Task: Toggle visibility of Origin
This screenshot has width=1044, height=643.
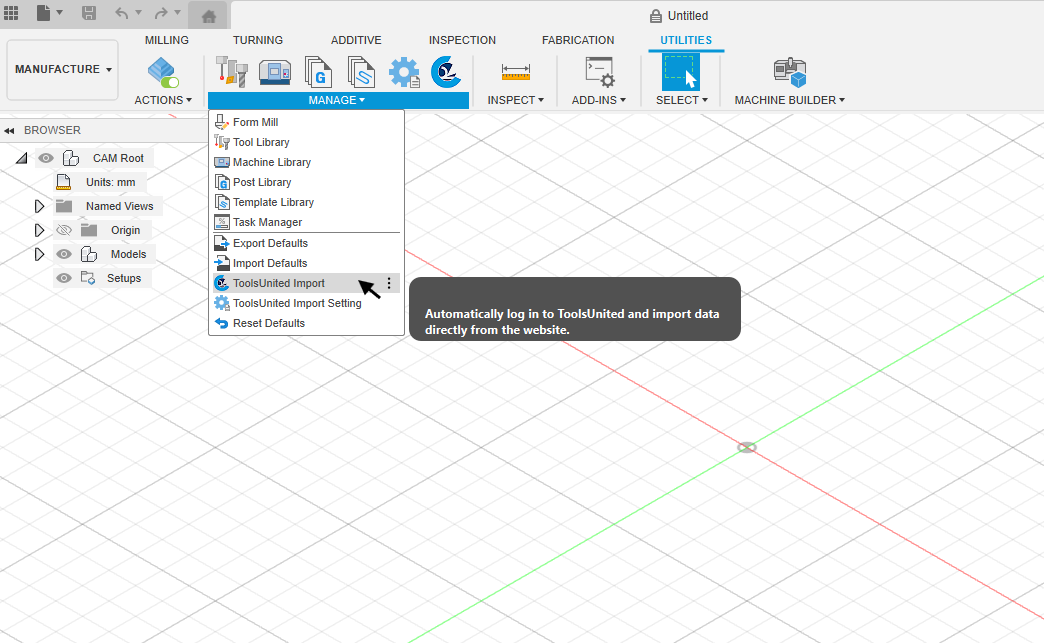Action: [x=64, y=230]
